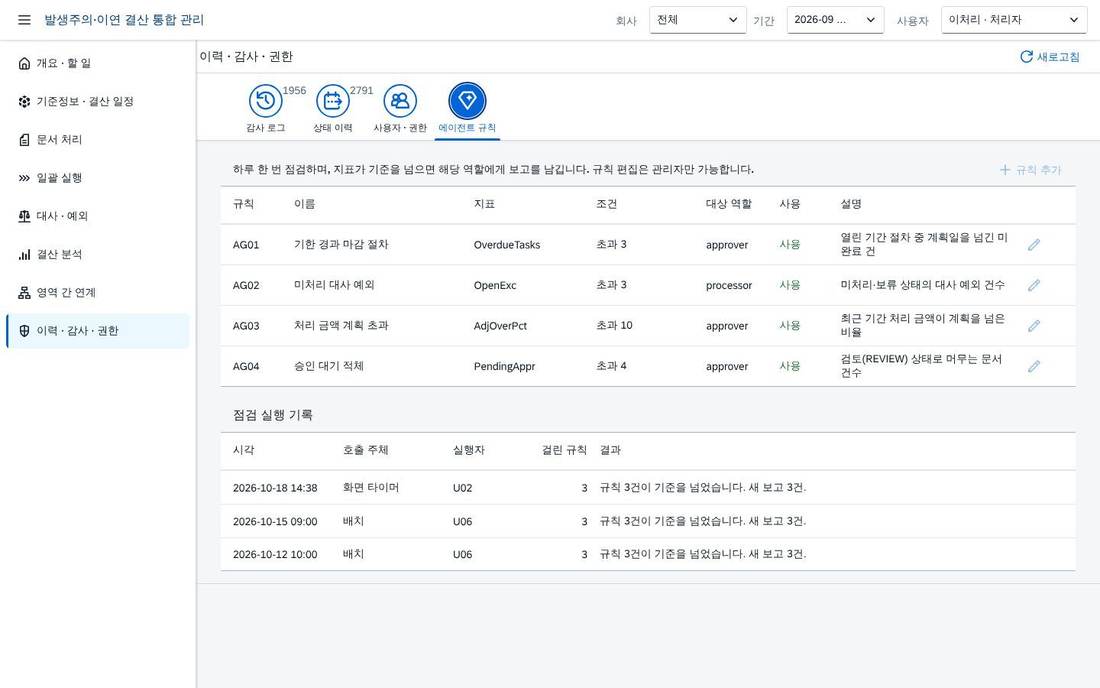Click the 대상 역할 column header
Viewport: 1100px width, 688px height.
(728, 204)
